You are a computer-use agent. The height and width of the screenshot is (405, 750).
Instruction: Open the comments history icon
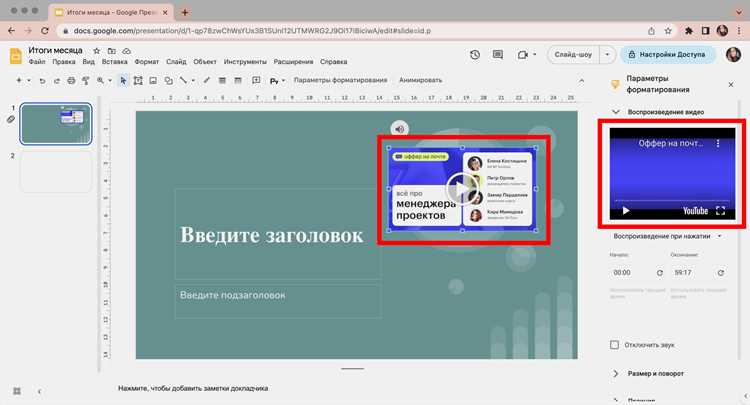tap(498, 55)
